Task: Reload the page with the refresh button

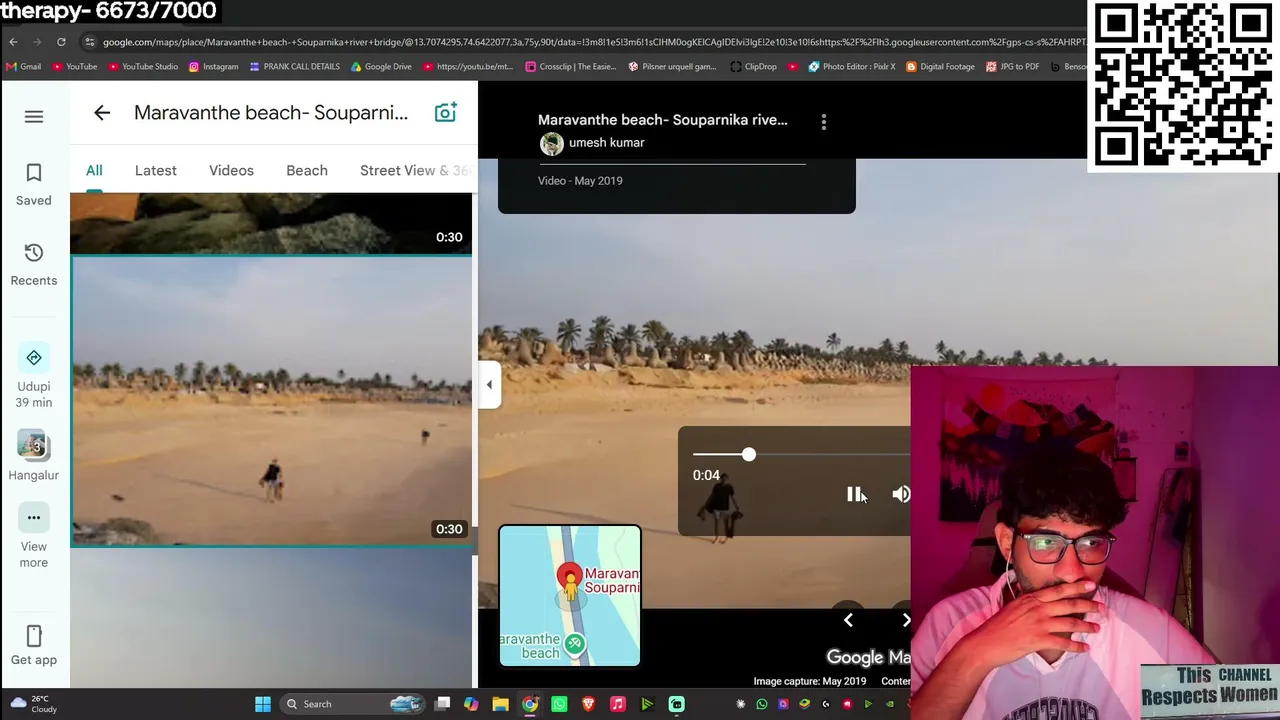Action: [x=61, y=42]
